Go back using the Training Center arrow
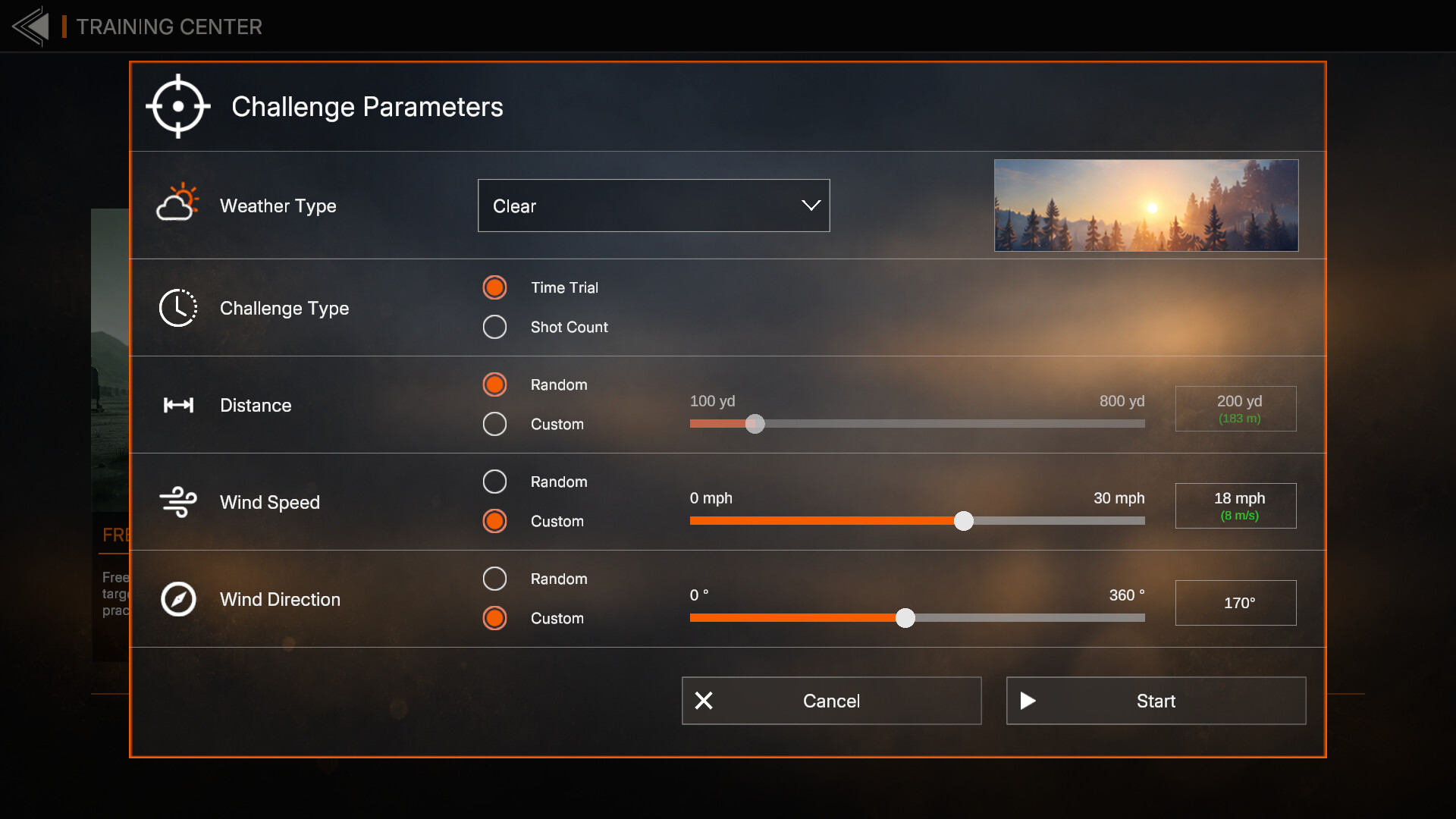Image resolution: width=1456 pixels, height=819 pixels. pyautogui.click(x=30, y=27)
